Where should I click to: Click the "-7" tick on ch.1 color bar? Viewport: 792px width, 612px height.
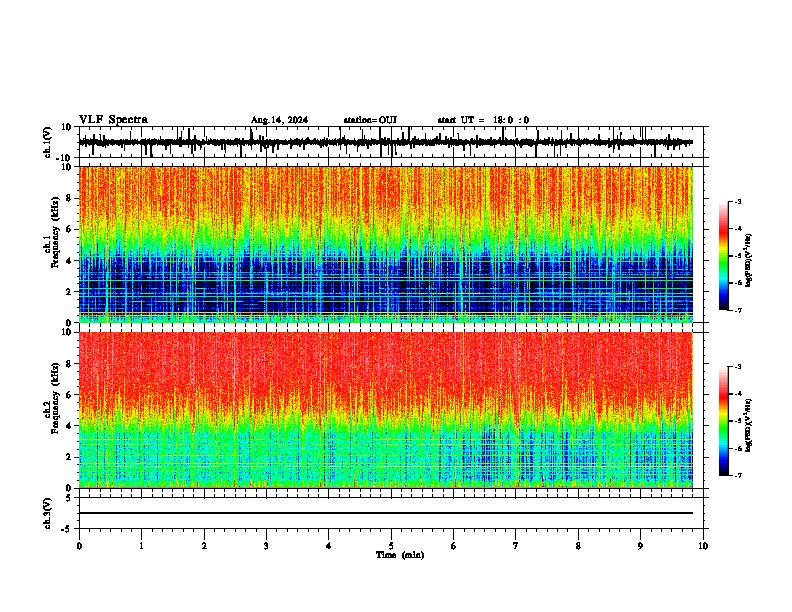click(x=738, y=310)
